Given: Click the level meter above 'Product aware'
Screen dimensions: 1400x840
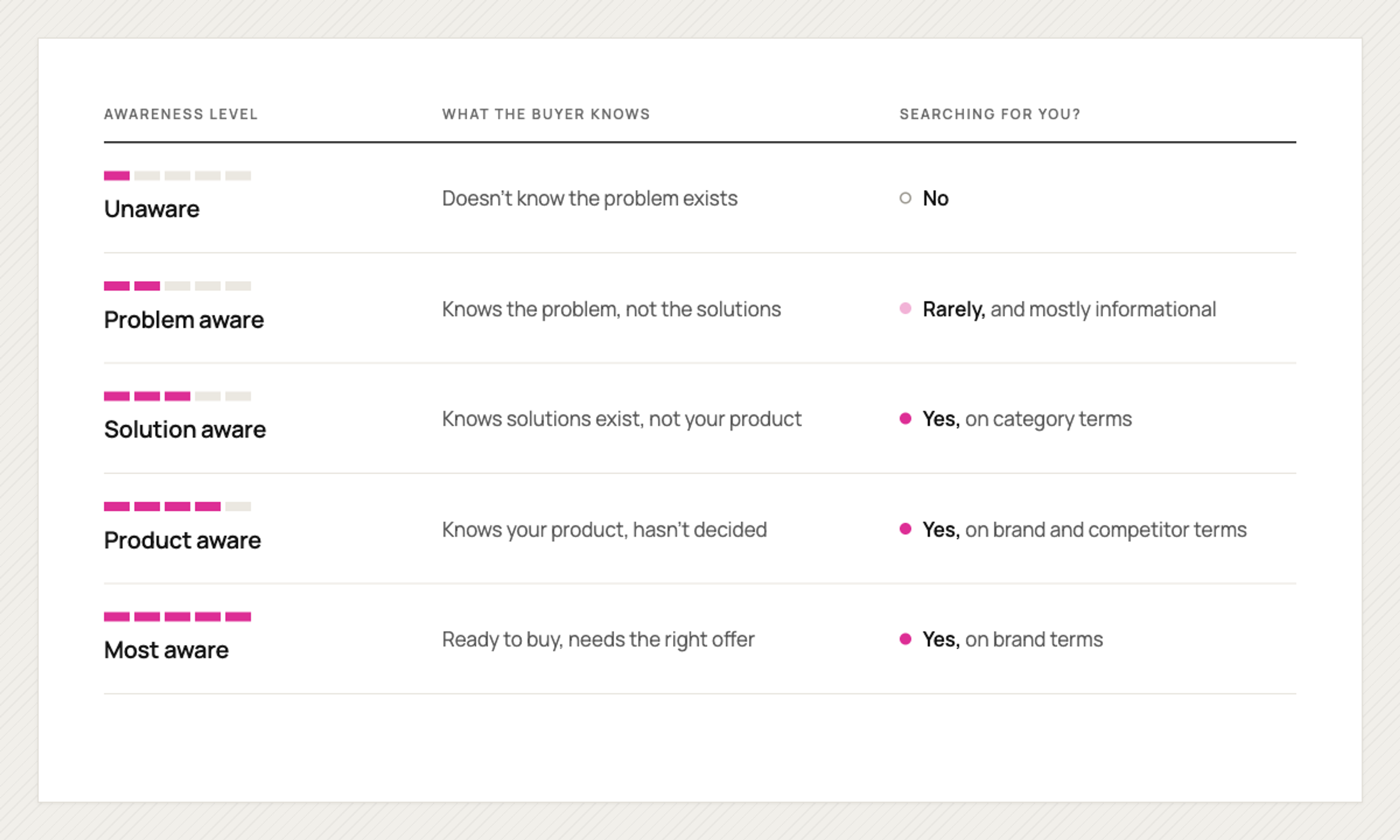Looking at the screenshot, I should pos(177,506).
